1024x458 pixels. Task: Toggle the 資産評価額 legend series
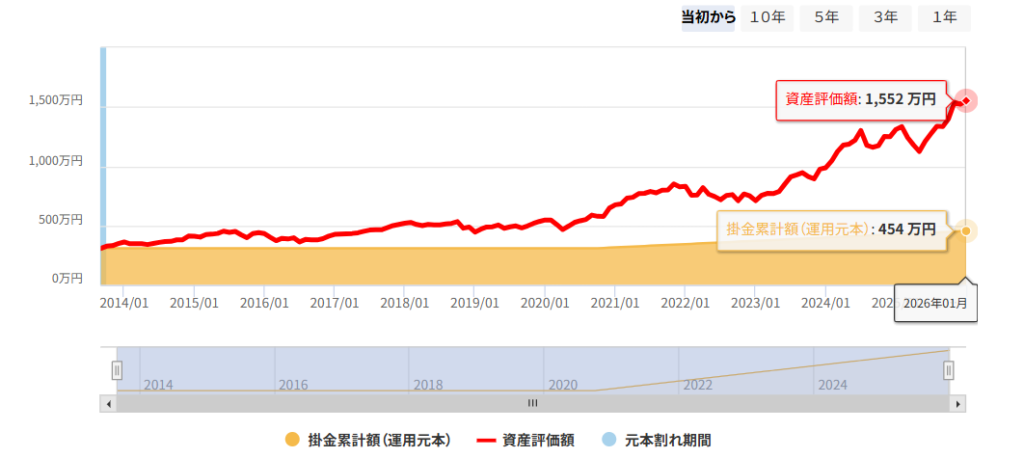coord(526,439)
